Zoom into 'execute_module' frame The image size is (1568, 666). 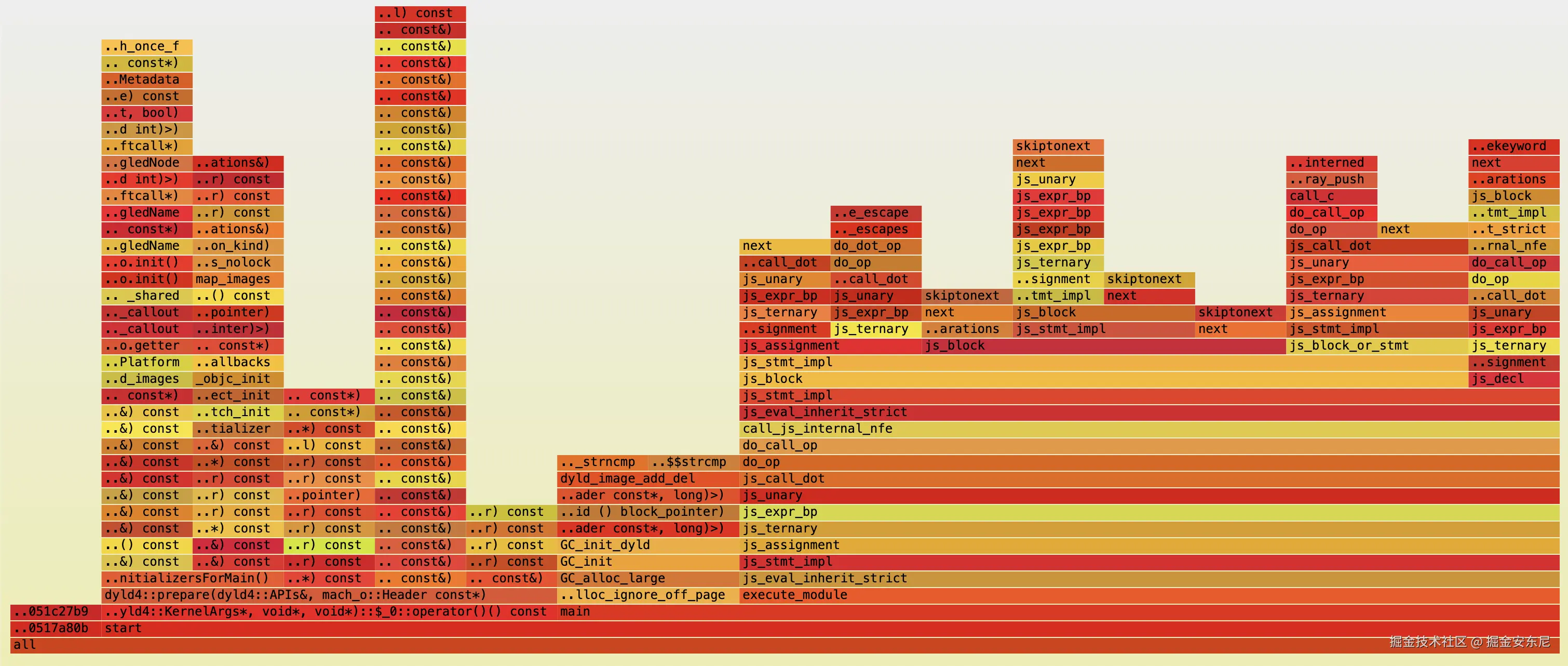(1149, 595)
